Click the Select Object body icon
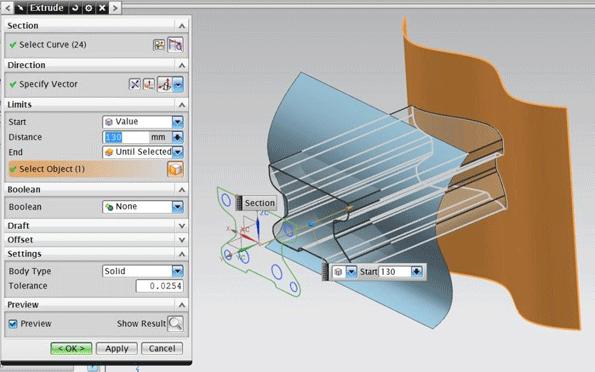 175,169
